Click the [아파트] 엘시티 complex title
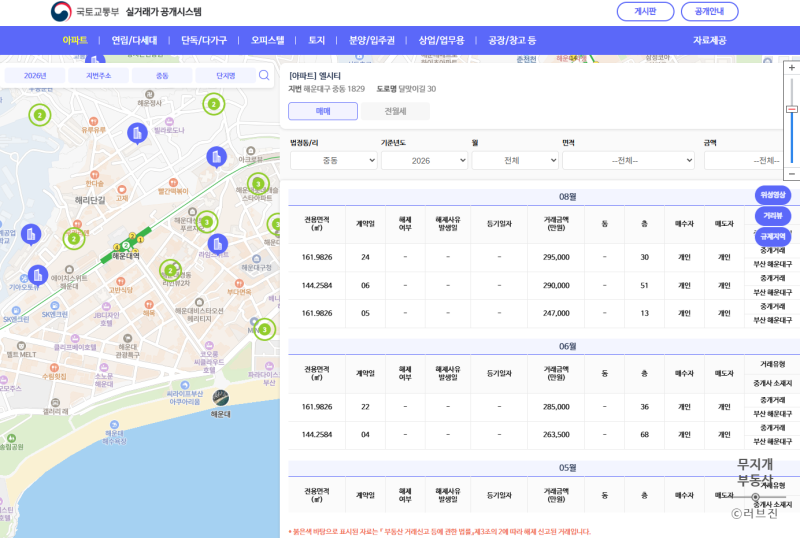The width and height of the screenshot is (800, 538). (x=315, y=76)
